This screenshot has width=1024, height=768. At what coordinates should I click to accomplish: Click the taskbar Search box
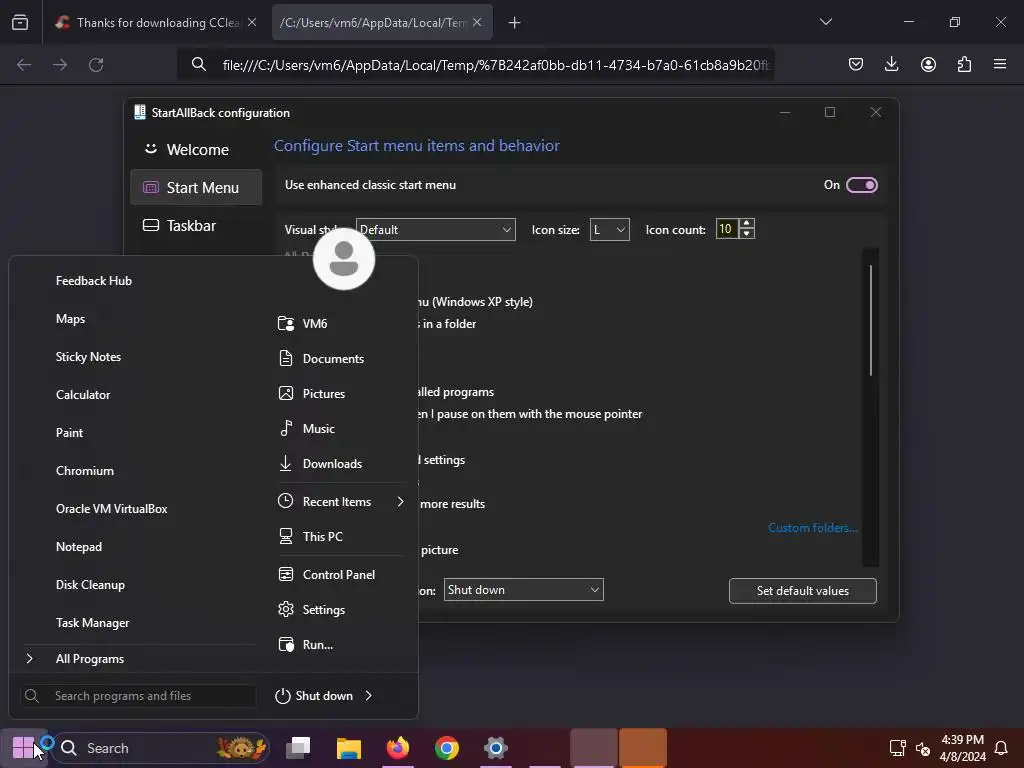[x=161, y=748]
